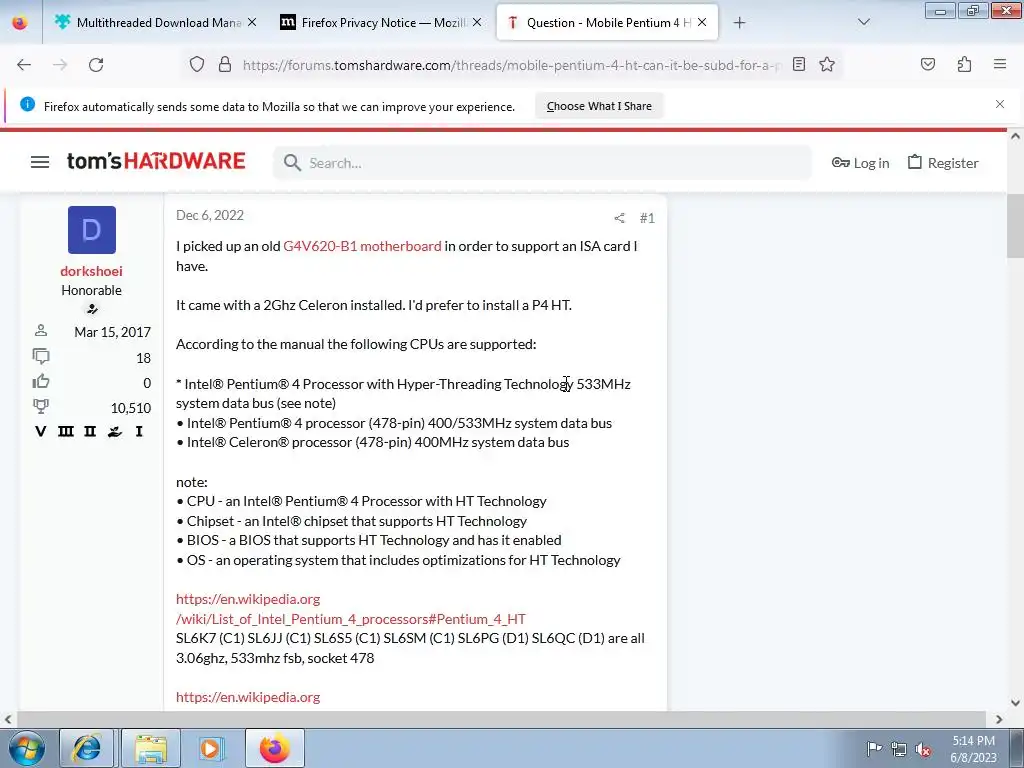
Task: Click the messages count speech icon
Action: 40,357
